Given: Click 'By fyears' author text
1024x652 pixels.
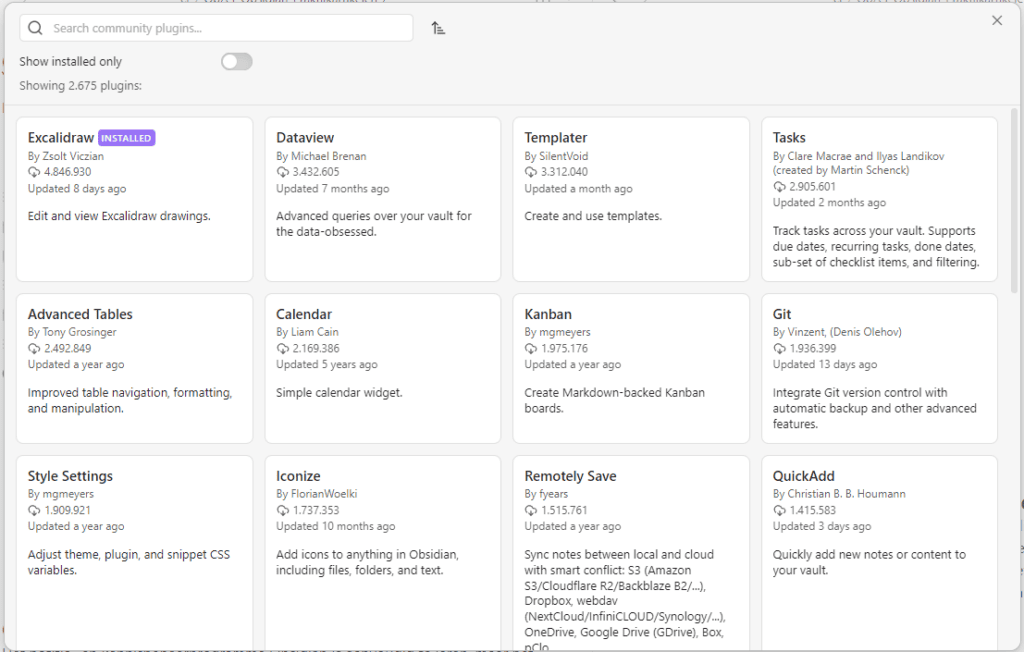Looking at the screenshot, I should click(x=546, y=494).
